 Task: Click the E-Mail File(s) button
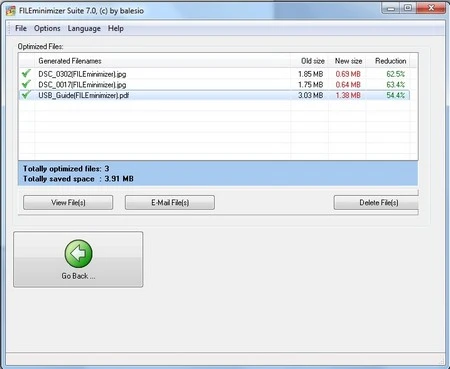tap(170, 202)
